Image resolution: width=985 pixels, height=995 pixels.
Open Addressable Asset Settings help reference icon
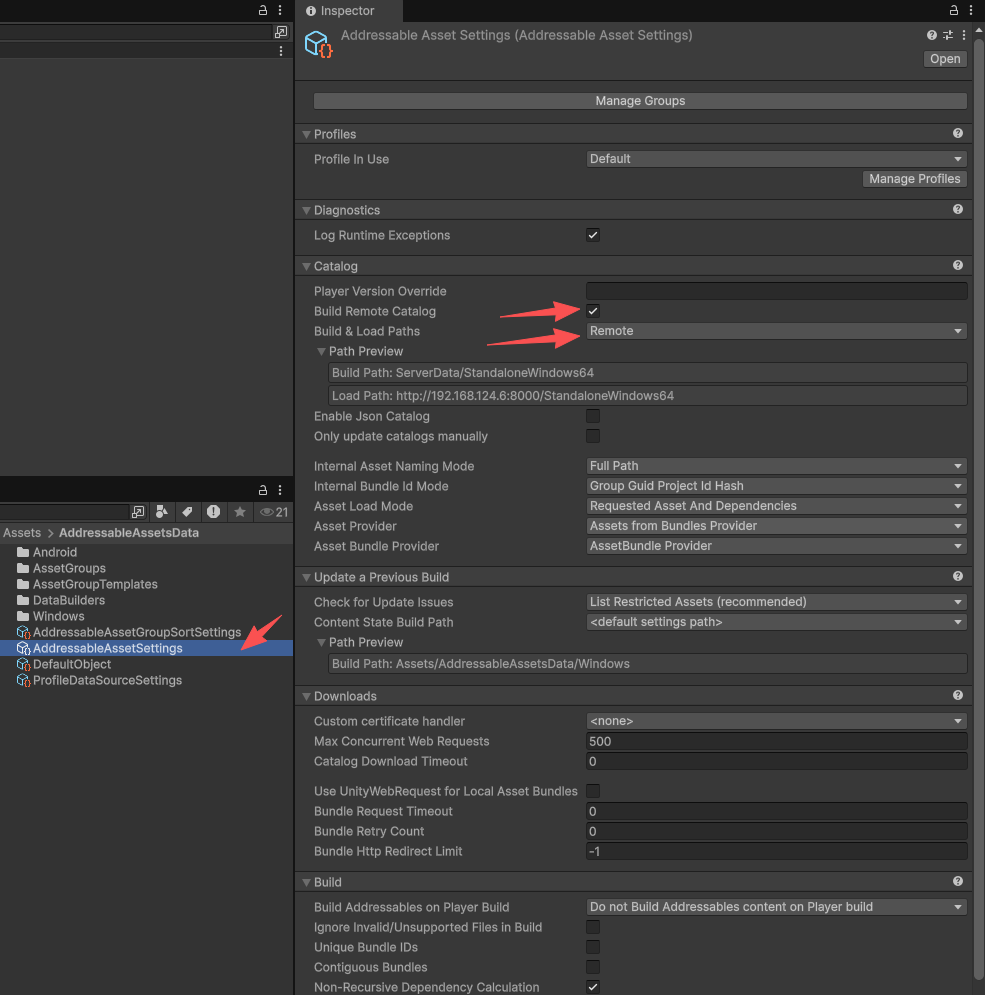931,36
